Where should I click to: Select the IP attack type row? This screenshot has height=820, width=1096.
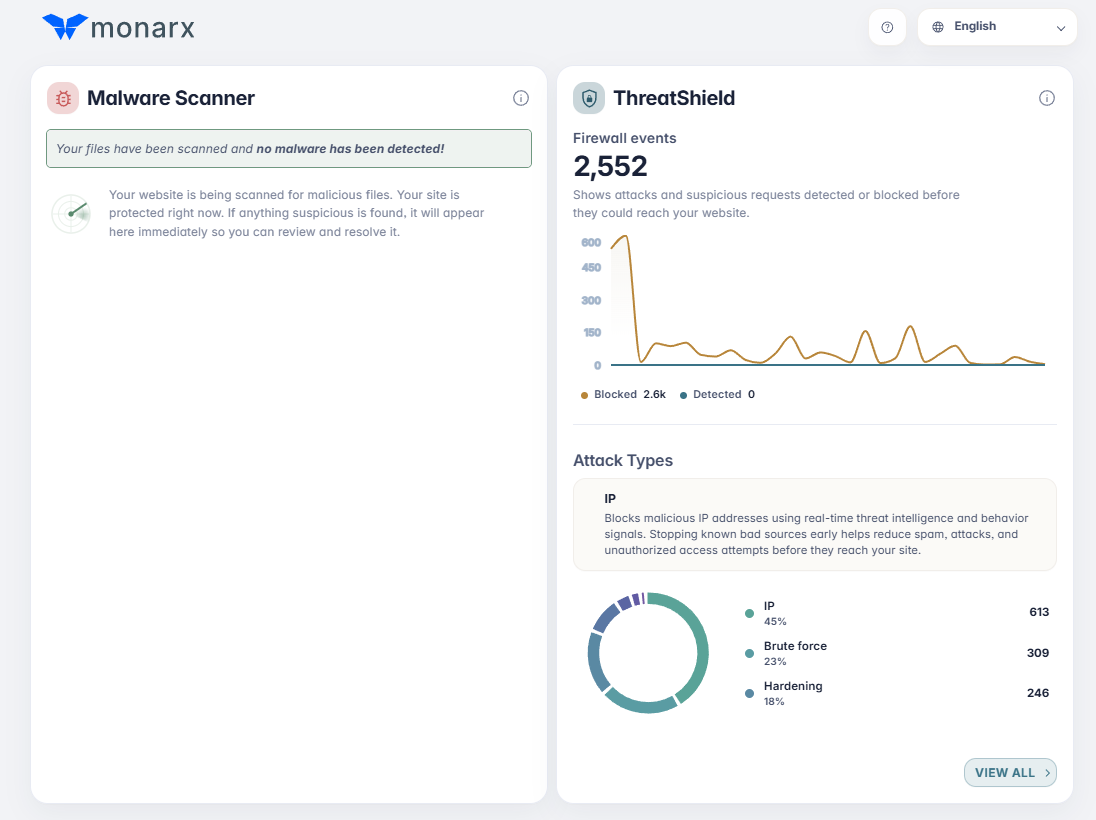coord(897,613)
